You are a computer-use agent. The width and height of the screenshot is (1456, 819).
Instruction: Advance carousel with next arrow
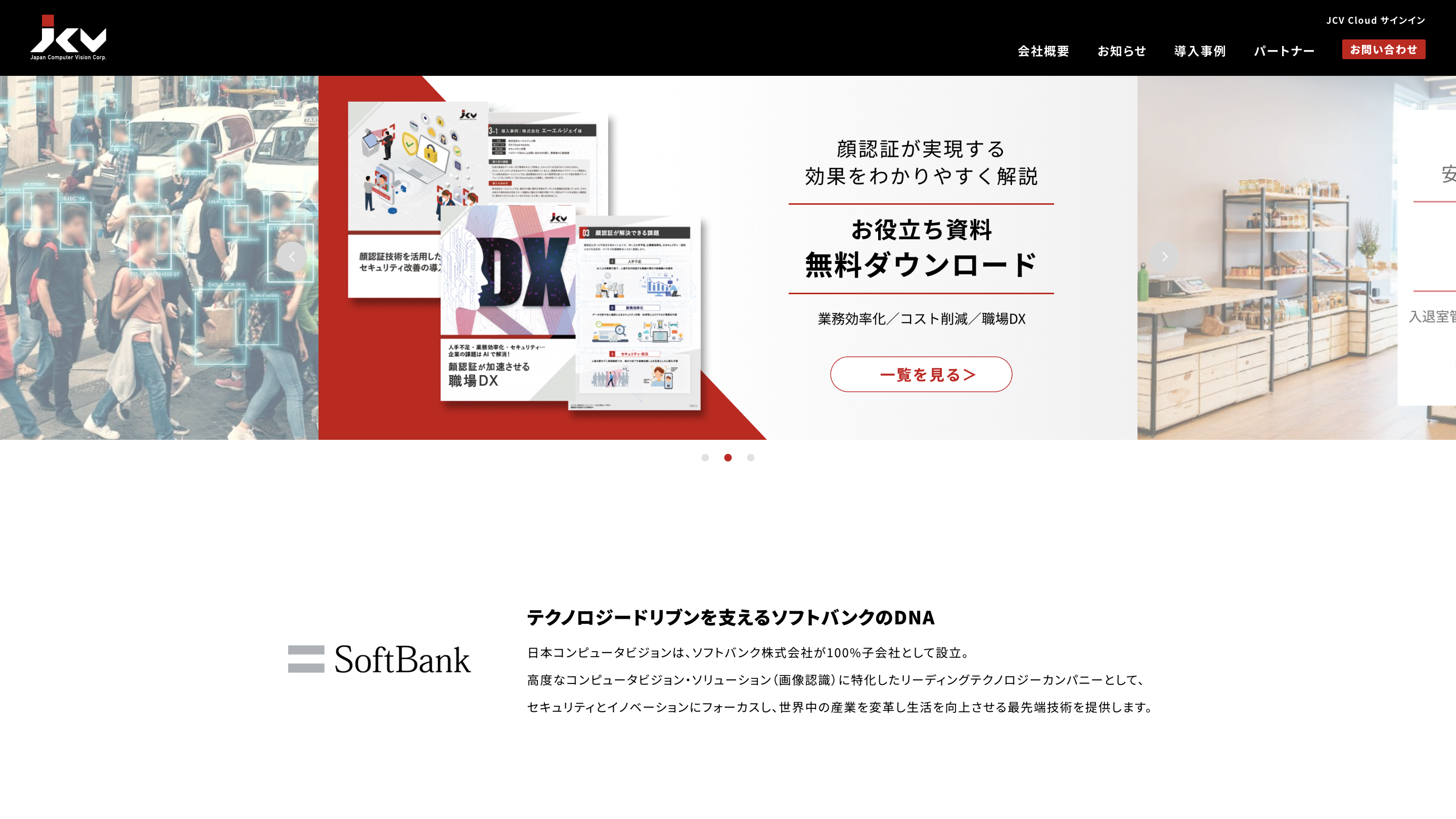point(1164,257)
